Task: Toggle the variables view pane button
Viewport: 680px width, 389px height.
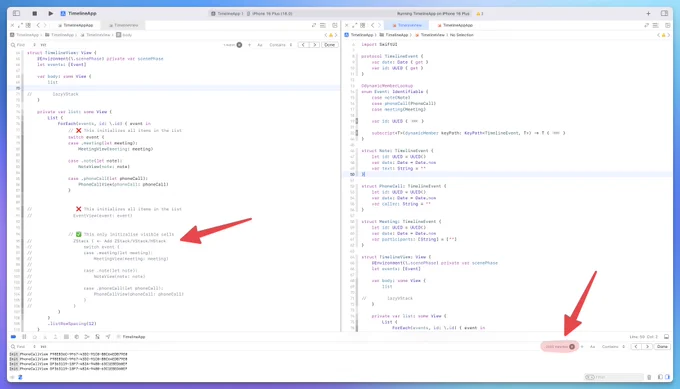Action: tap(660, 377)
